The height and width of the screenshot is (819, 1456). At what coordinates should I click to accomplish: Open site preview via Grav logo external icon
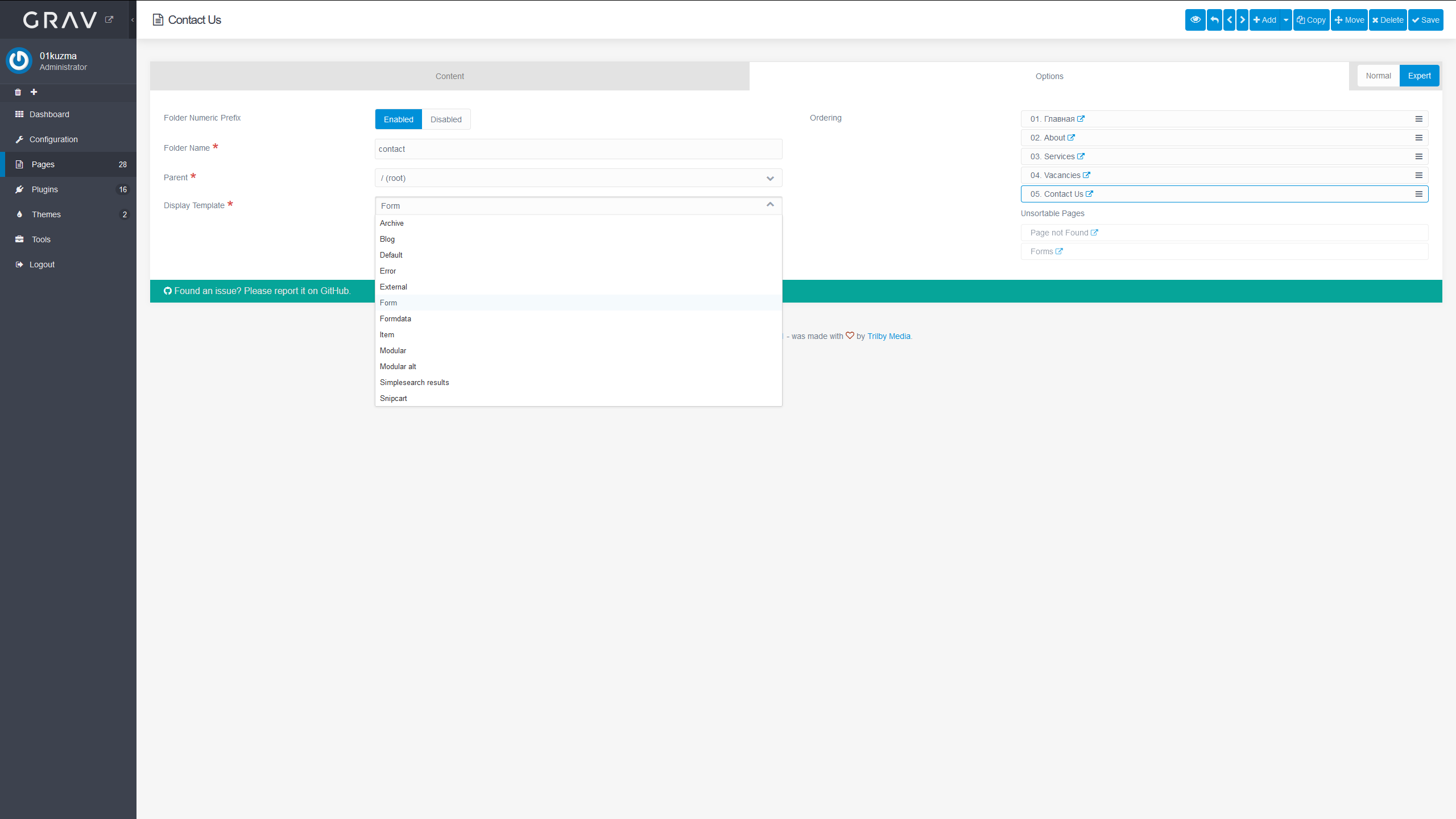point(109,19)
